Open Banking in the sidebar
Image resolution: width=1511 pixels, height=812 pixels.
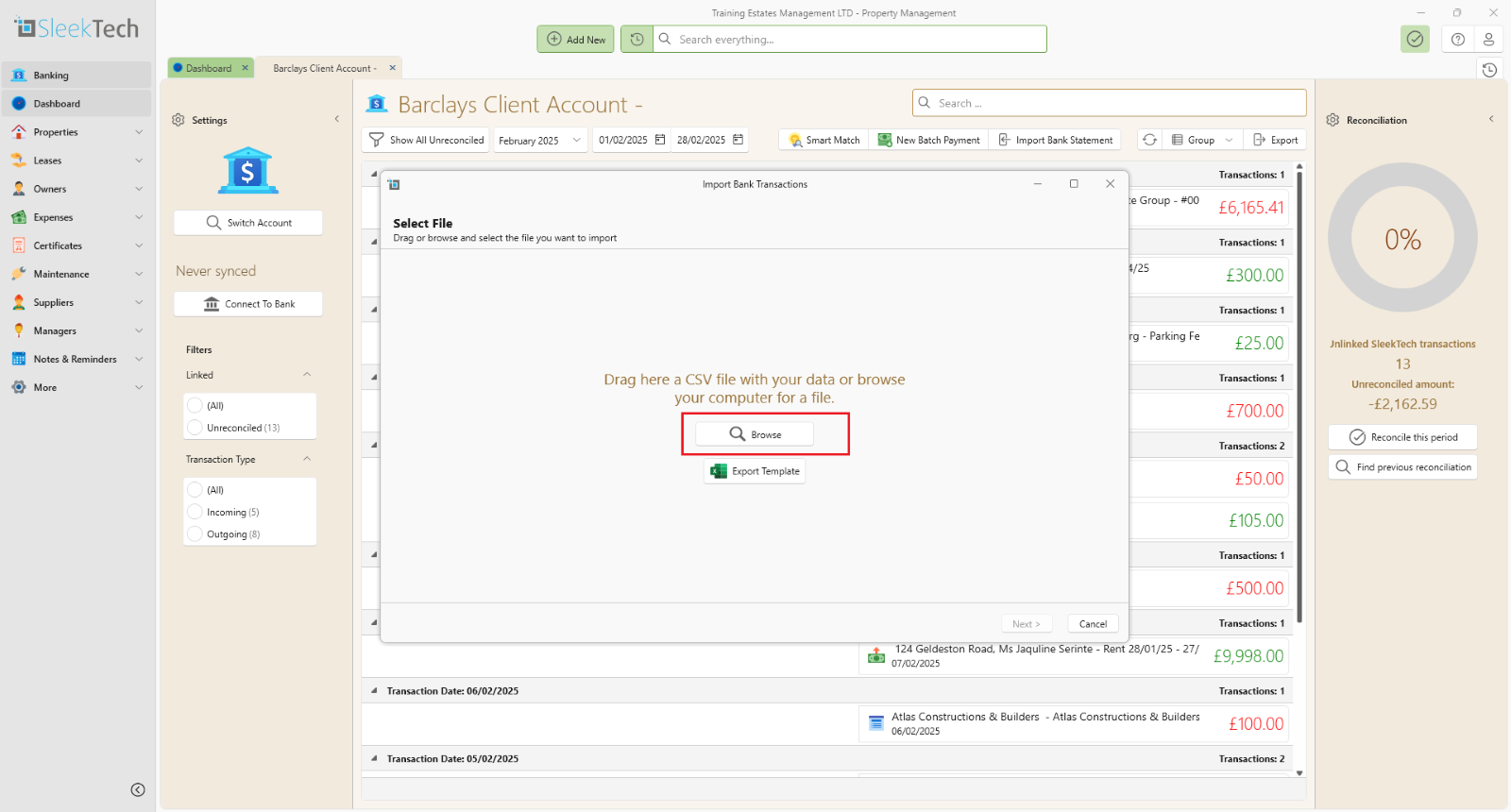coord(76,76)
